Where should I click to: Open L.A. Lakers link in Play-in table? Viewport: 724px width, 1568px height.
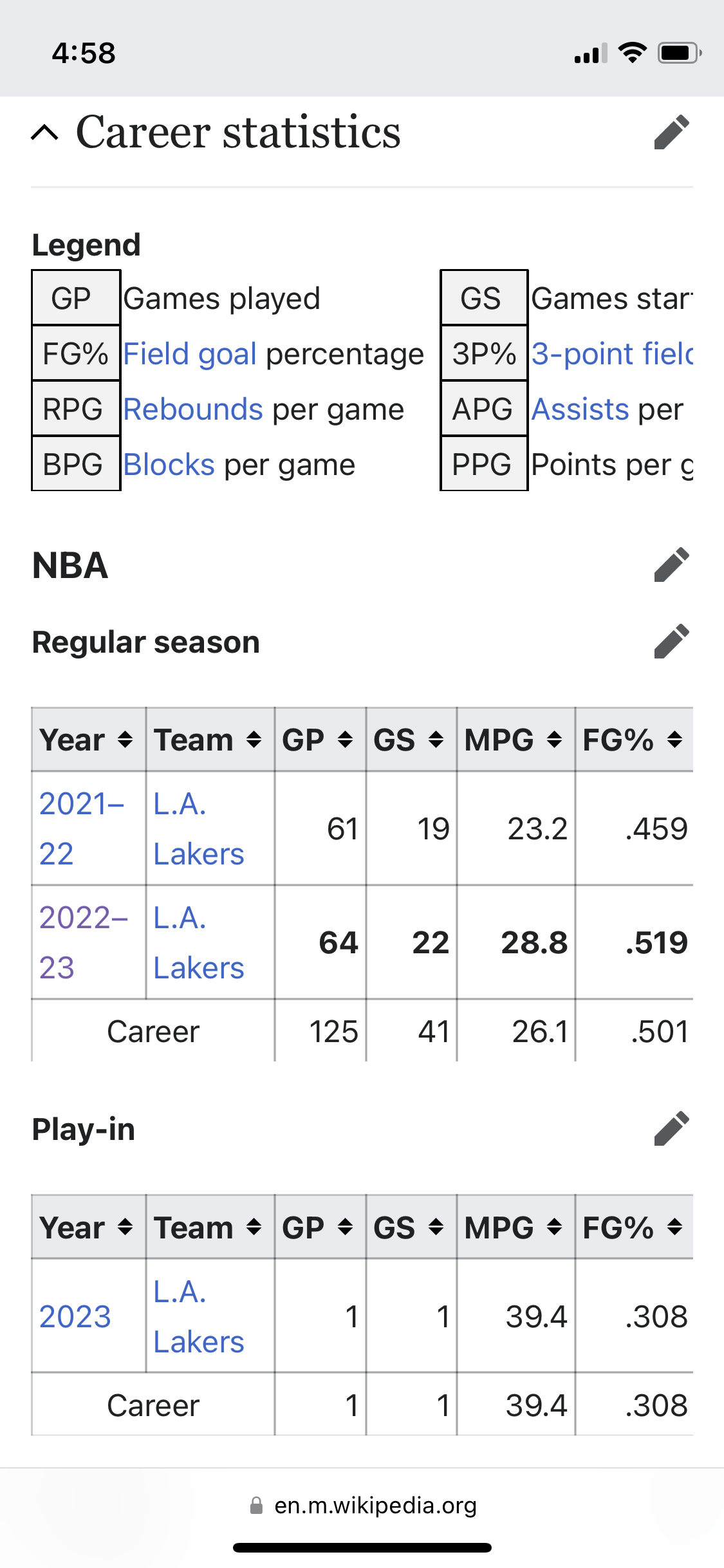tap(198, 1316)
